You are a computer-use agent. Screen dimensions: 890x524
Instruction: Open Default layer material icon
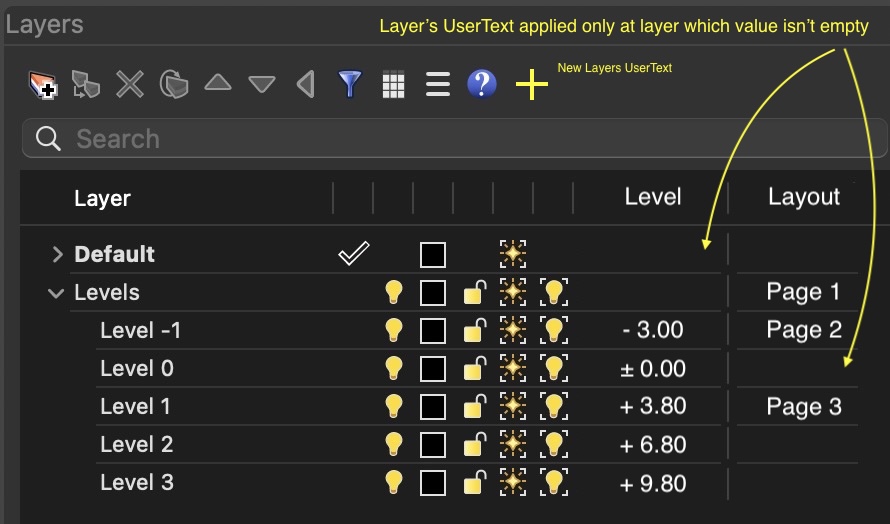[513, 254]
